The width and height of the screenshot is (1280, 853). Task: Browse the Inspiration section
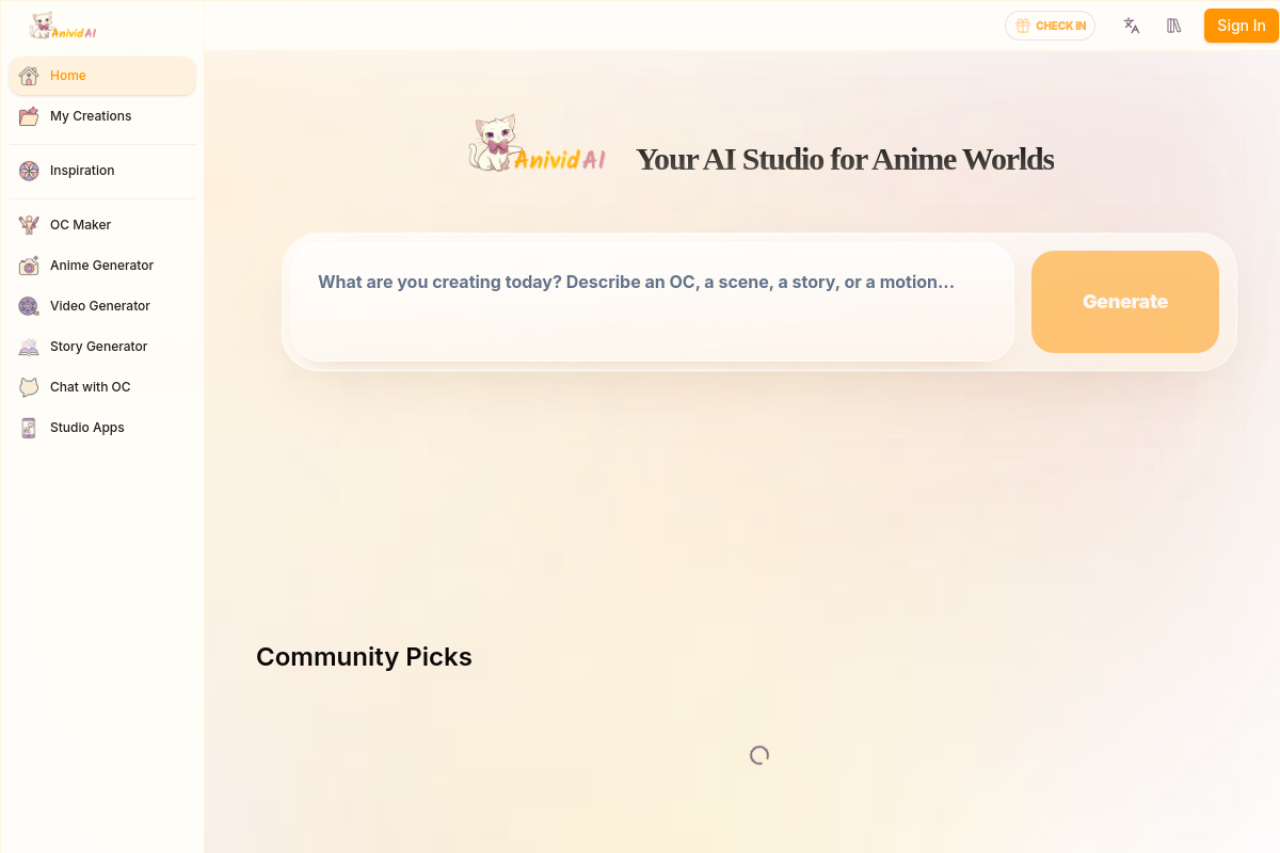point(102,171)
